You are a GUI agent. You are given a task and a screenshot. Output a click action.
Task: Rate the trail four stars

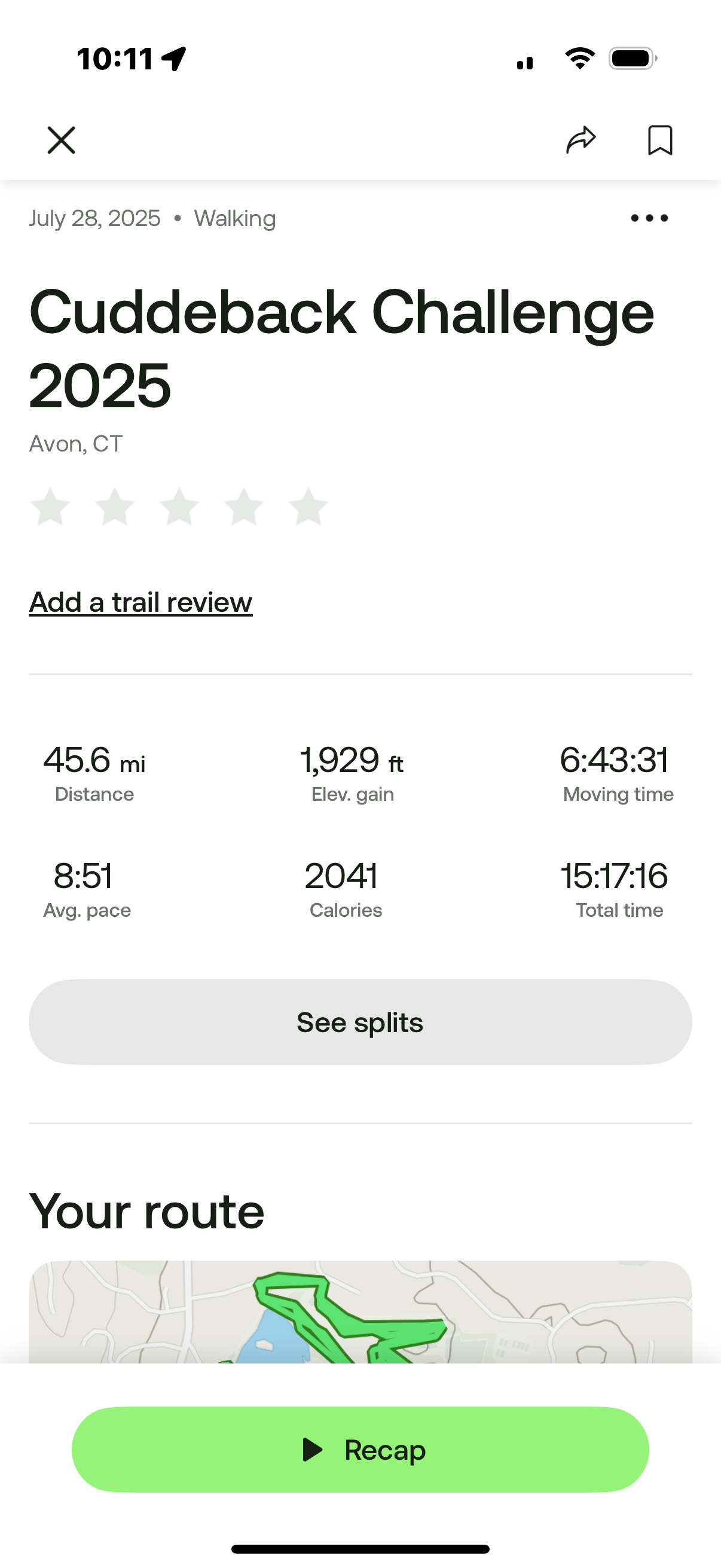(x=244, y=507)
